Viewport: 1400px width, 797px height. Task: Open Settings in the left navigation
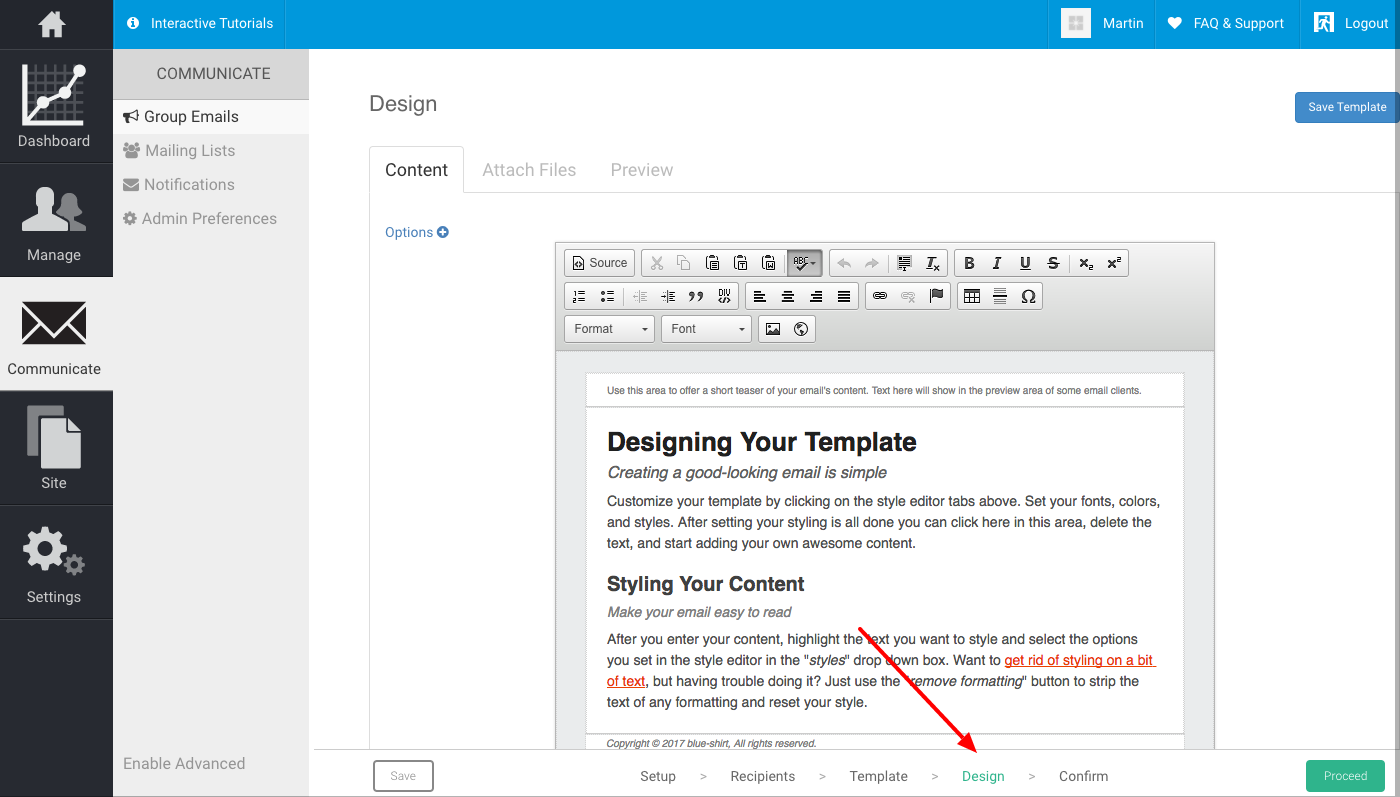point(54,564)
